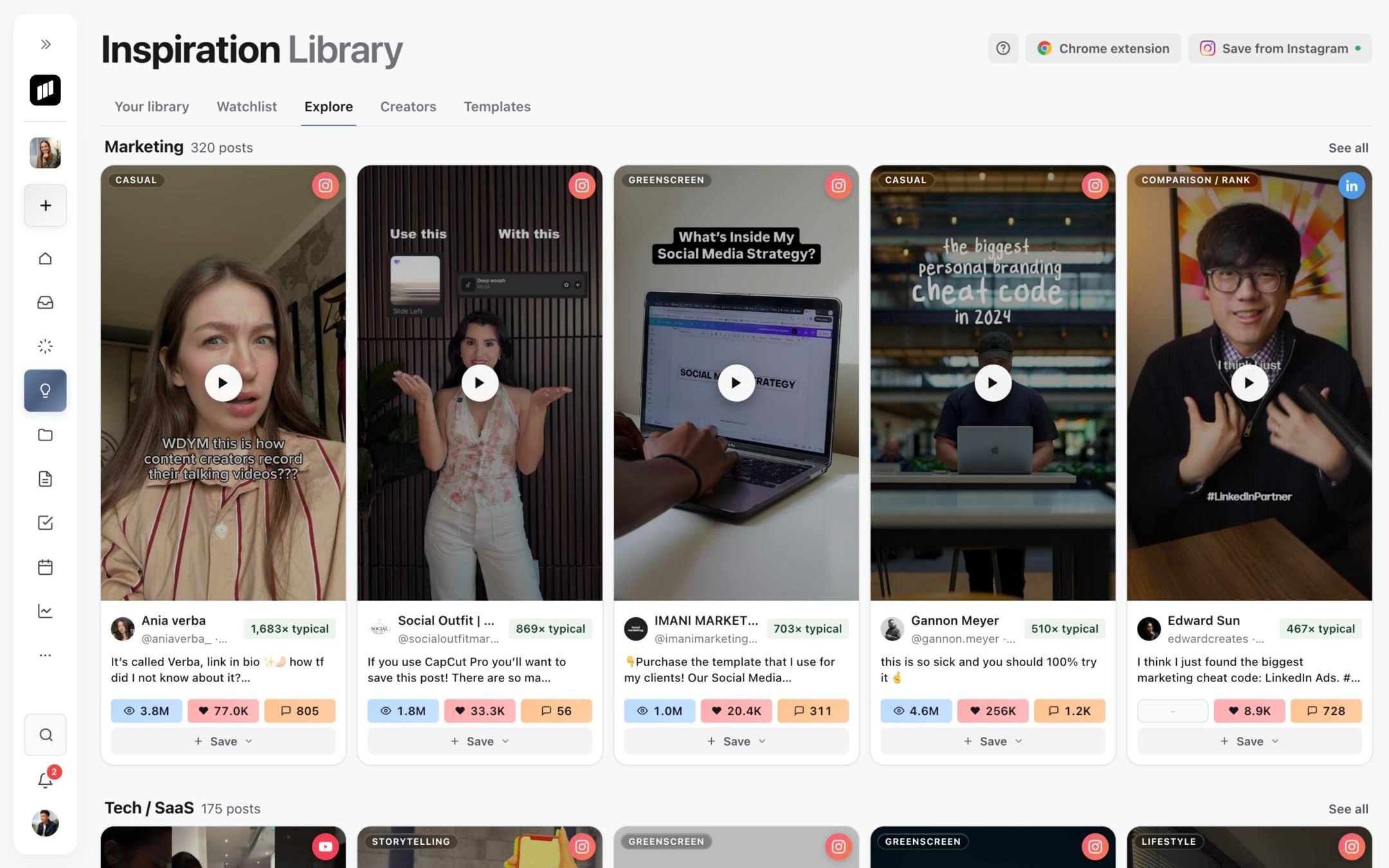Click See all for Tech / SaaS section

[x=1348, y=809]
